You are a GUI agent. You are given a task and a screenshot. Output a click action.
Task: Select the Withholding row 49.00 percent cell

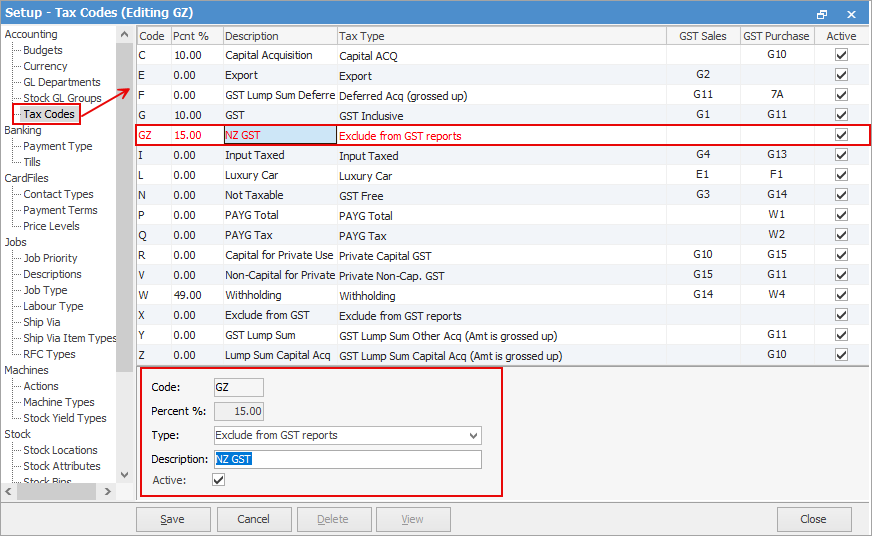pyautogui.click(x=197, y=295)
